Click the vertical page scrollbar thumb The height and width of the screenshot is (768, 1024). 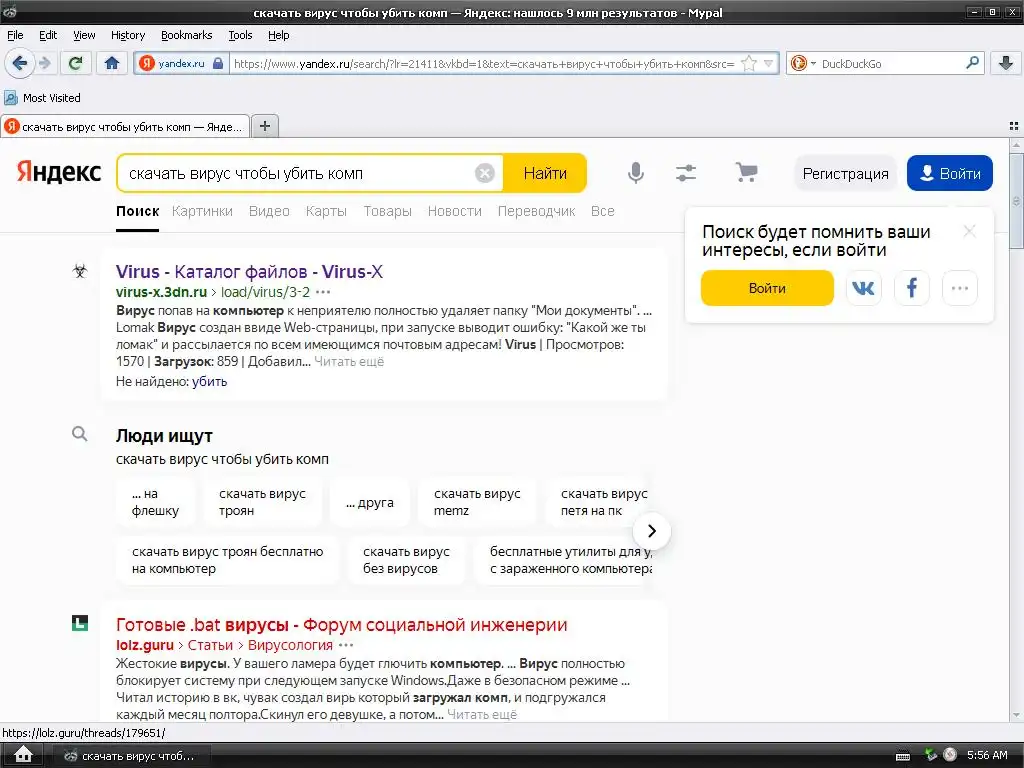point(1016,200)
